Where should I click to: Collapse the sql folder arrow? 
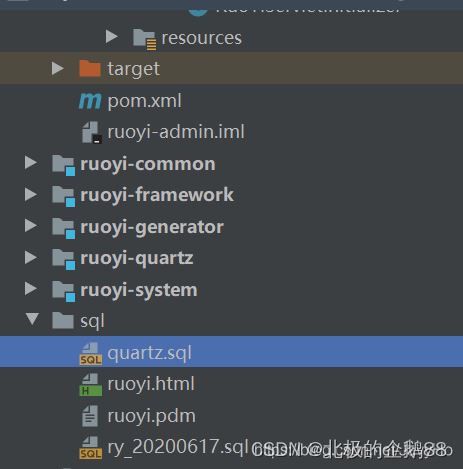[32, 319]
